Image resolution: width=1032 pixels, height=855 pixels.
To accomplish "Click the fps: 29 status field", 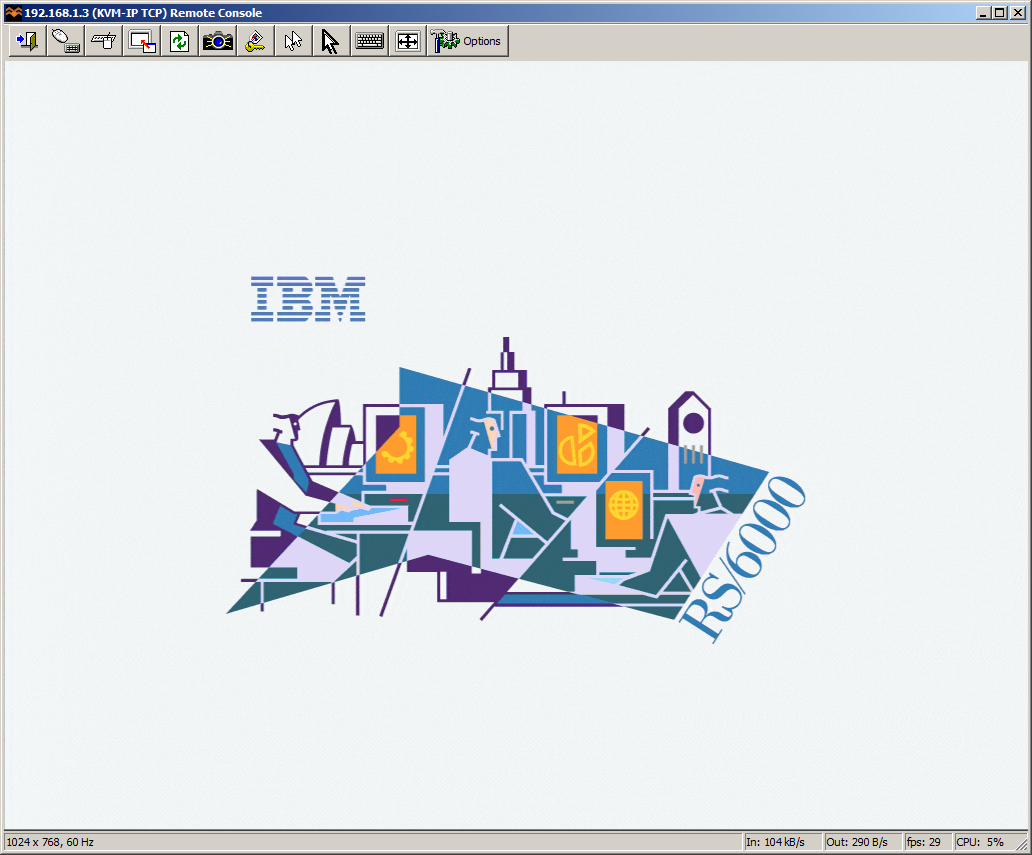I will pos(927,842).
